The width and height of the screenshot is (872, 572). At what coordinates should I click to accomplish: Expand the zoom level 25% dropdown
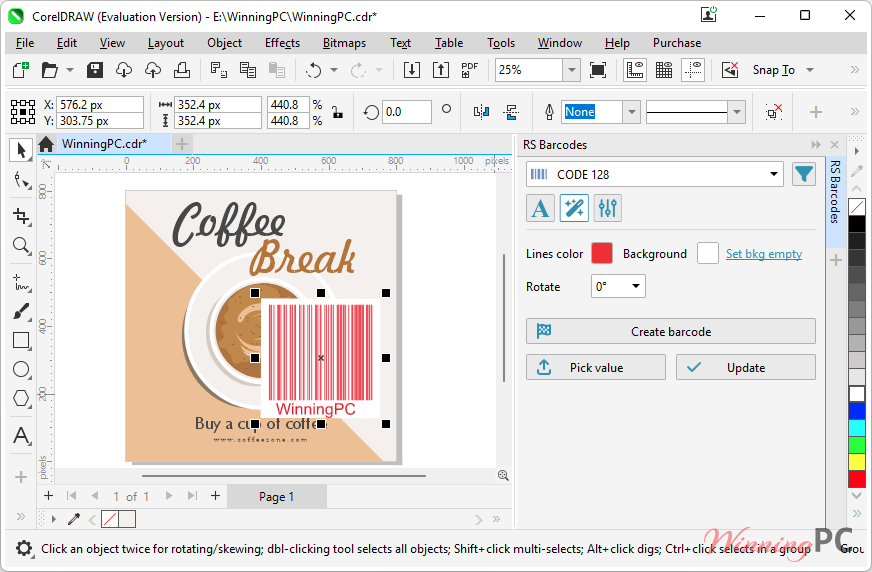[x=571, y=70]
